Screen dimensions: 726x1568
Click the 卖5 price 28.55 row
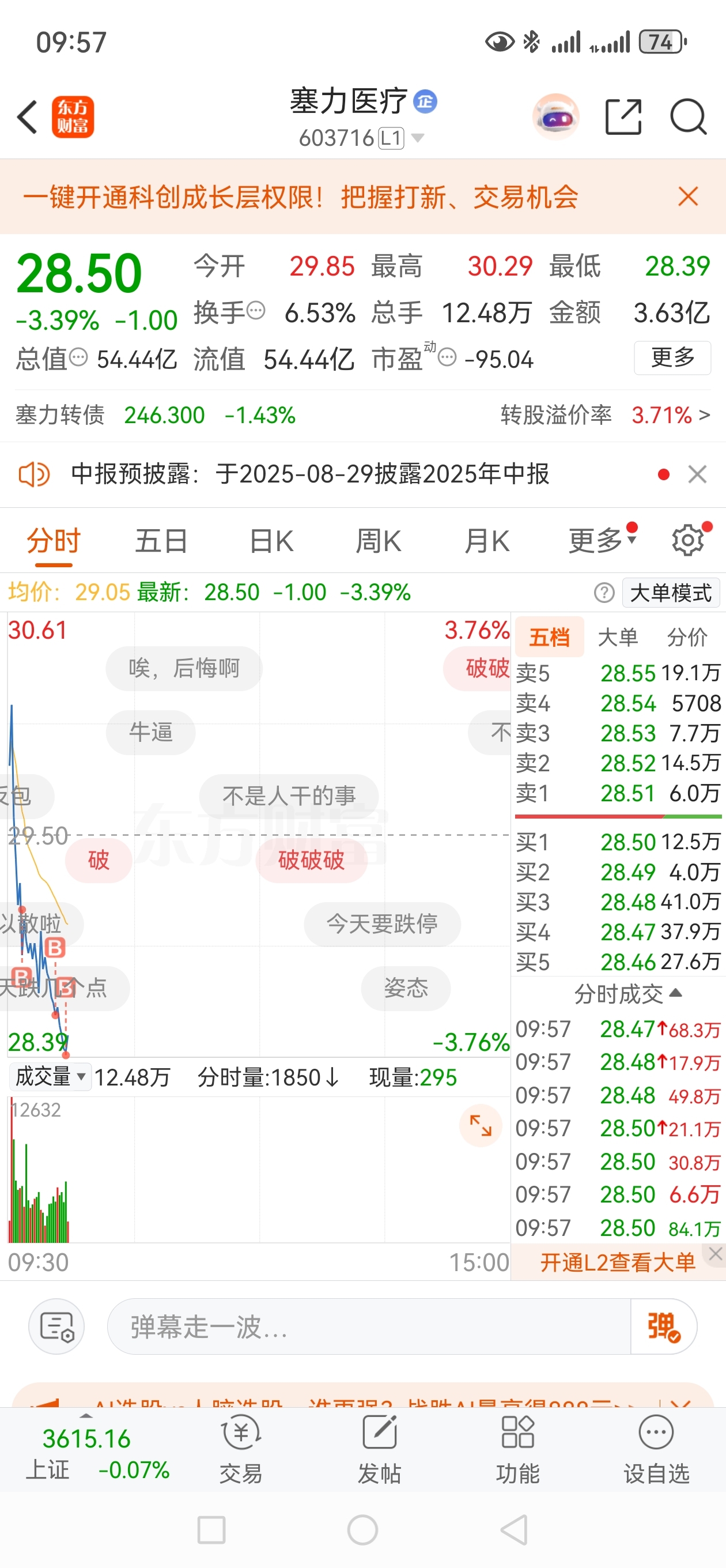(x=618, y=673)
